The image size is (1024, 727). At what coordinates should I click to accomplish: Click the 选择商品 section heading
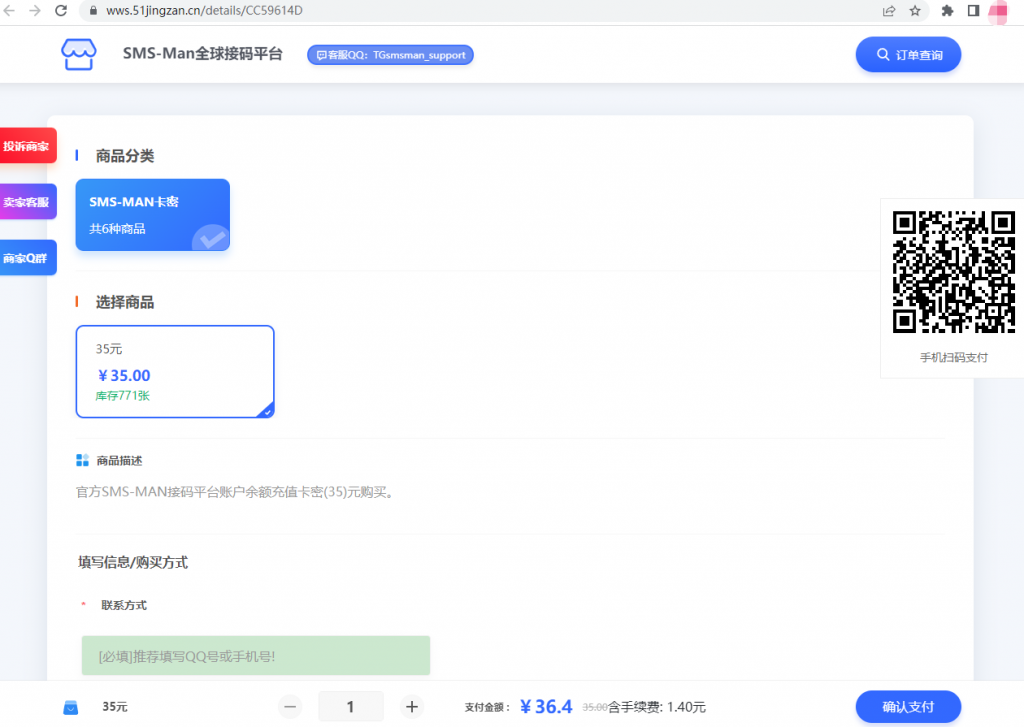click(125, 302)
